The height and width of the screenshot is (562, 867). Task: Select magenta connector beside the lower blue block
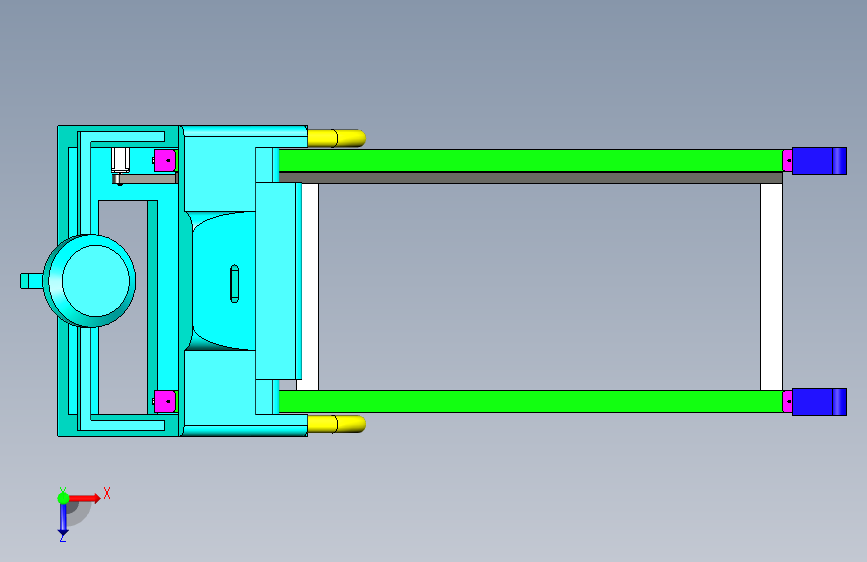(787, 402)
